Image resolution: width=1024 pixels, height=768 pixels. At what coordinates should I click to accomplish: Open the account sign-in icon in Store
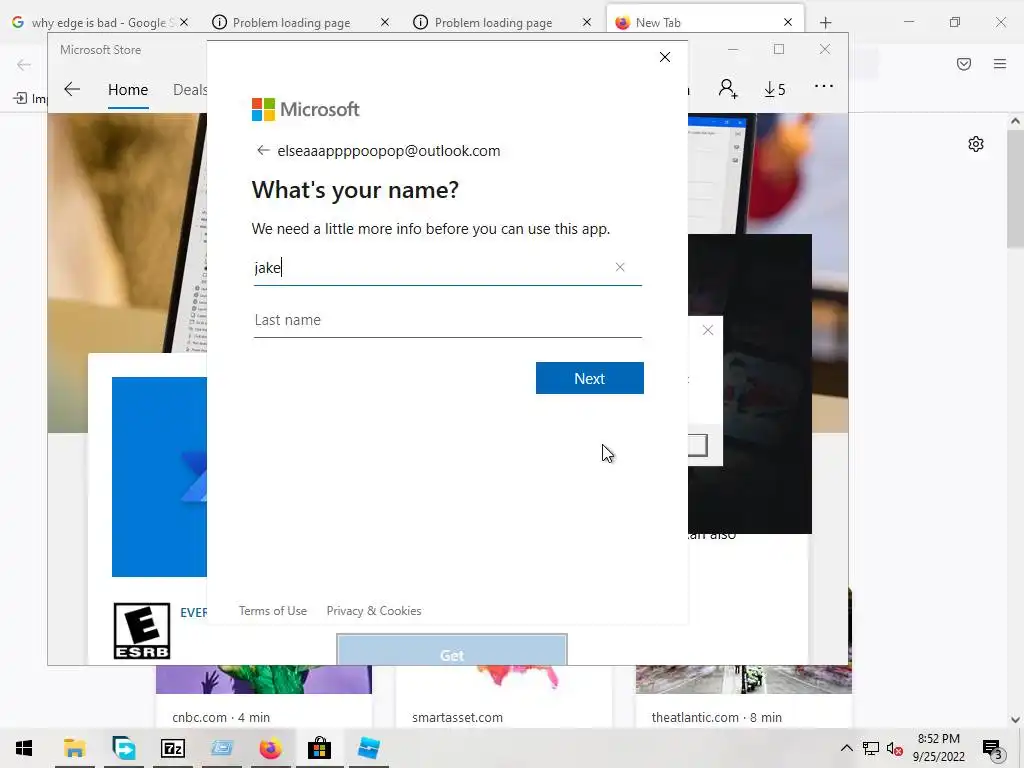[x=728, y=89]
